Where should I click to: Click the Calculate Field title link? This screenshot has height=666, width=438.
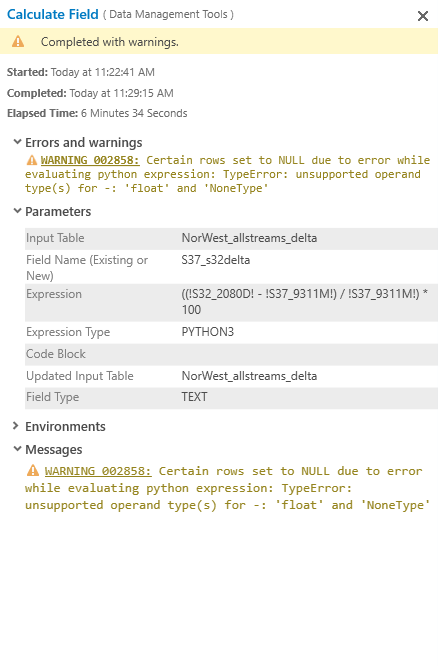pyautogui.click(x=53, y=14)
